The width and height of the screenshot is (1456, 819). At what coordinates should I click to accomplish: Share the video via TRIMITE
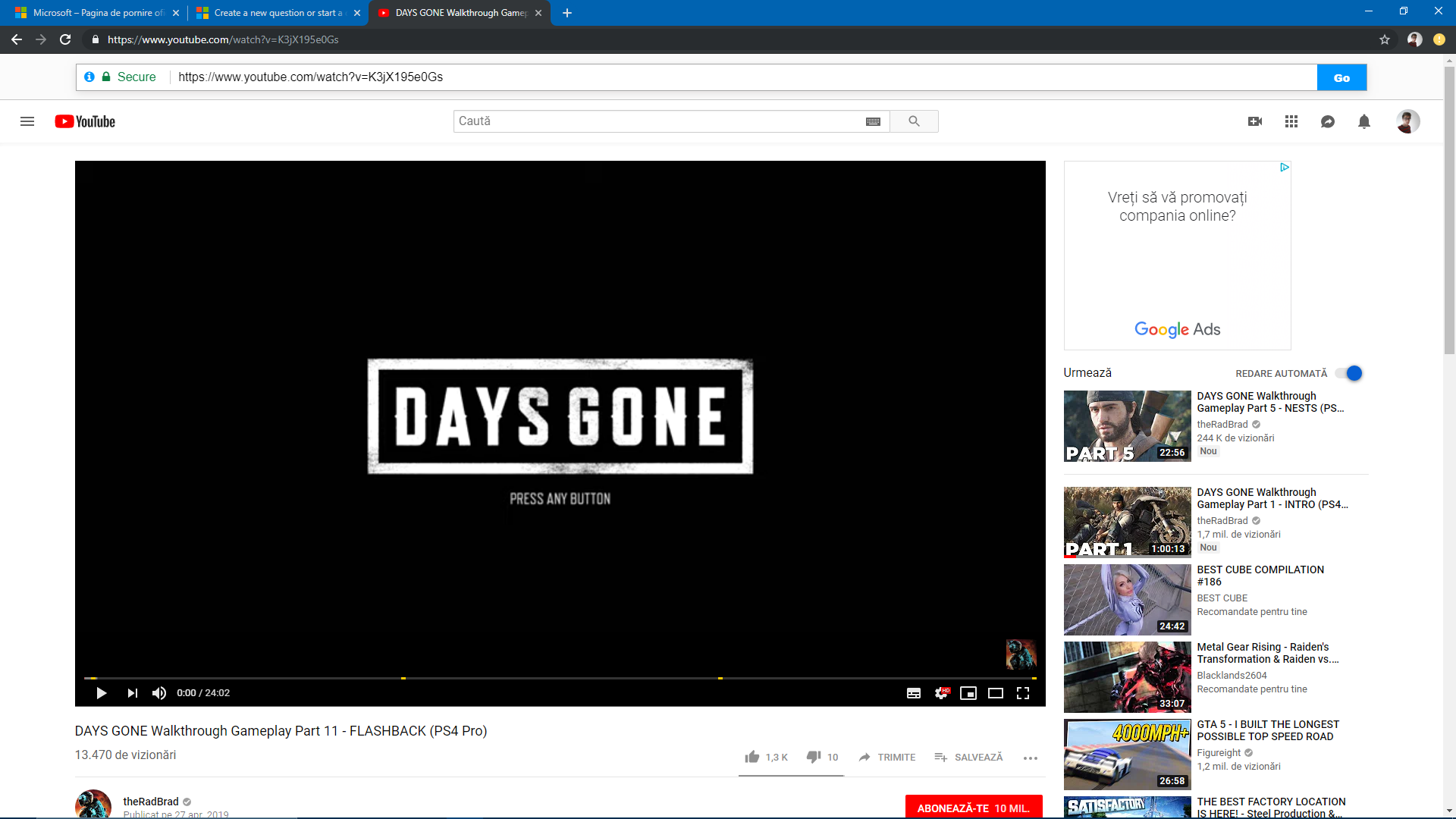coord(886,757)
